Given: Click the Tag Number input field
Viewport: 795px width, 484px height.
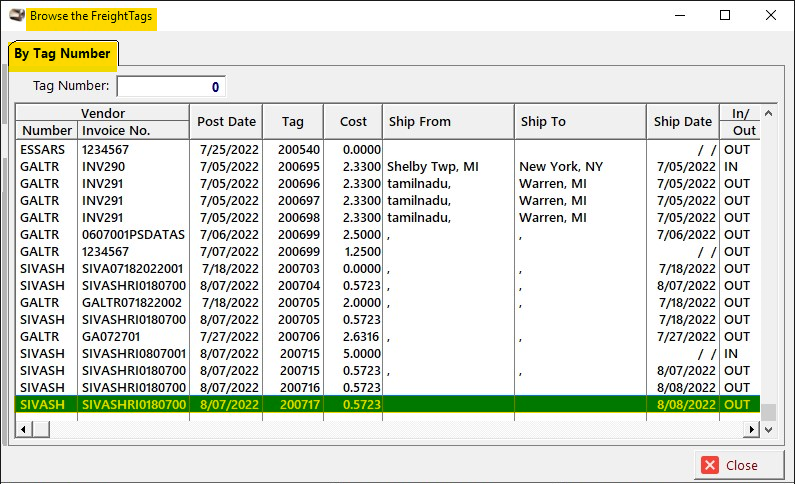Looking at the screenshot, I should tap(171, 86).
